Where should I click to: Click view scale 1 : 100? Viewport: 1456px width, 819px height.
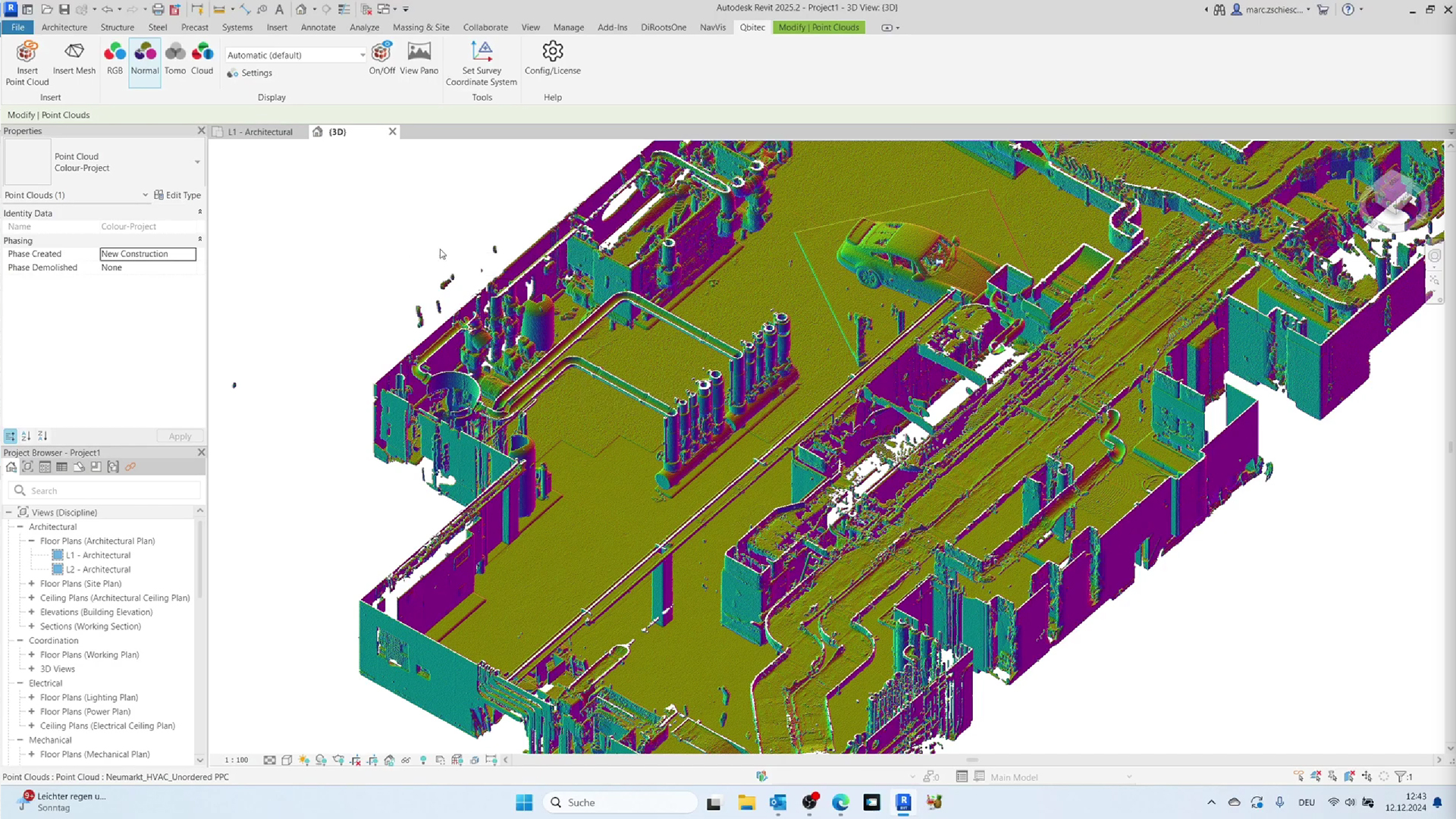[236, 760]
